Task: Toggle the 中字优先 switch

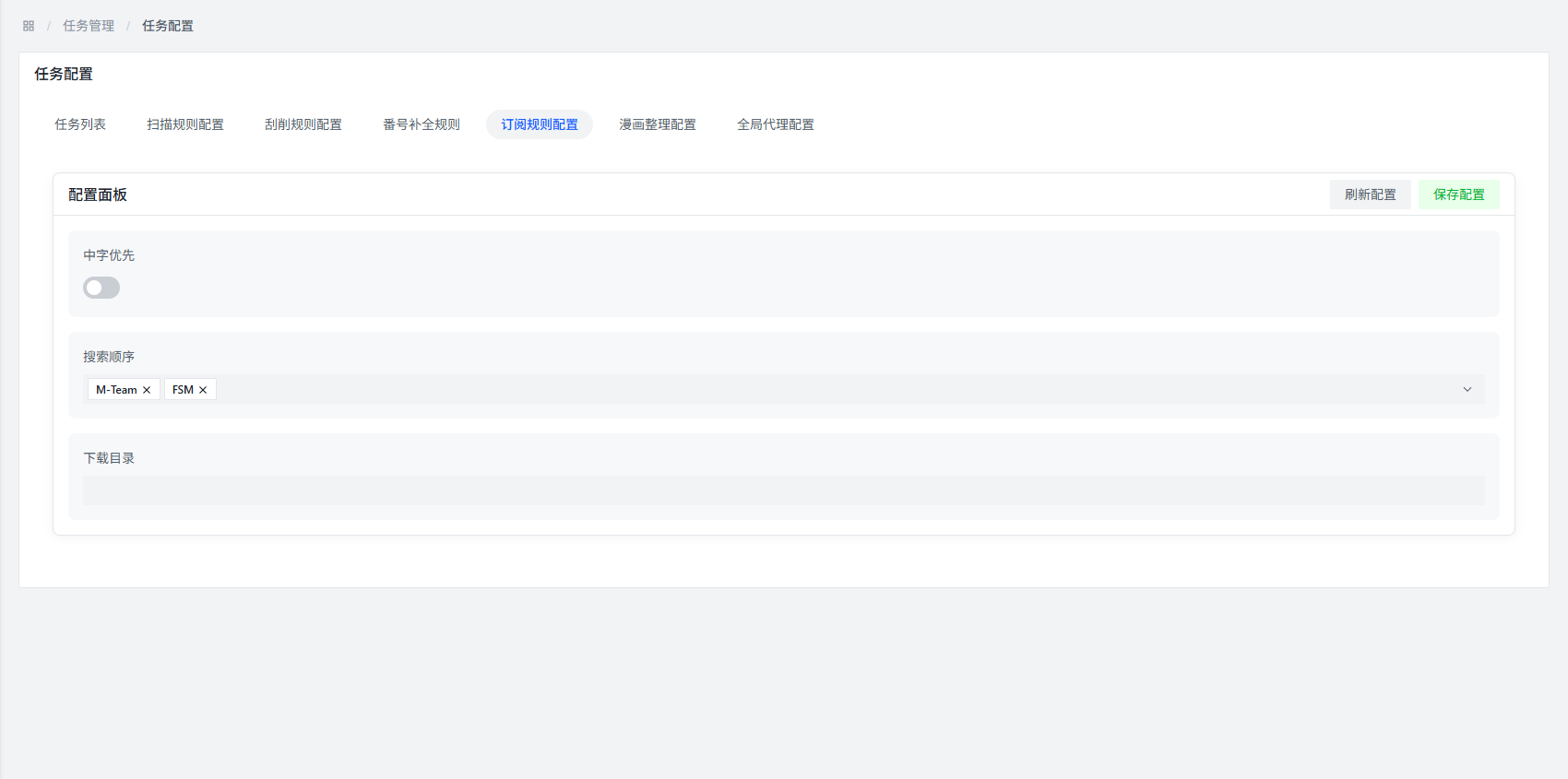Action: [101, 288]
